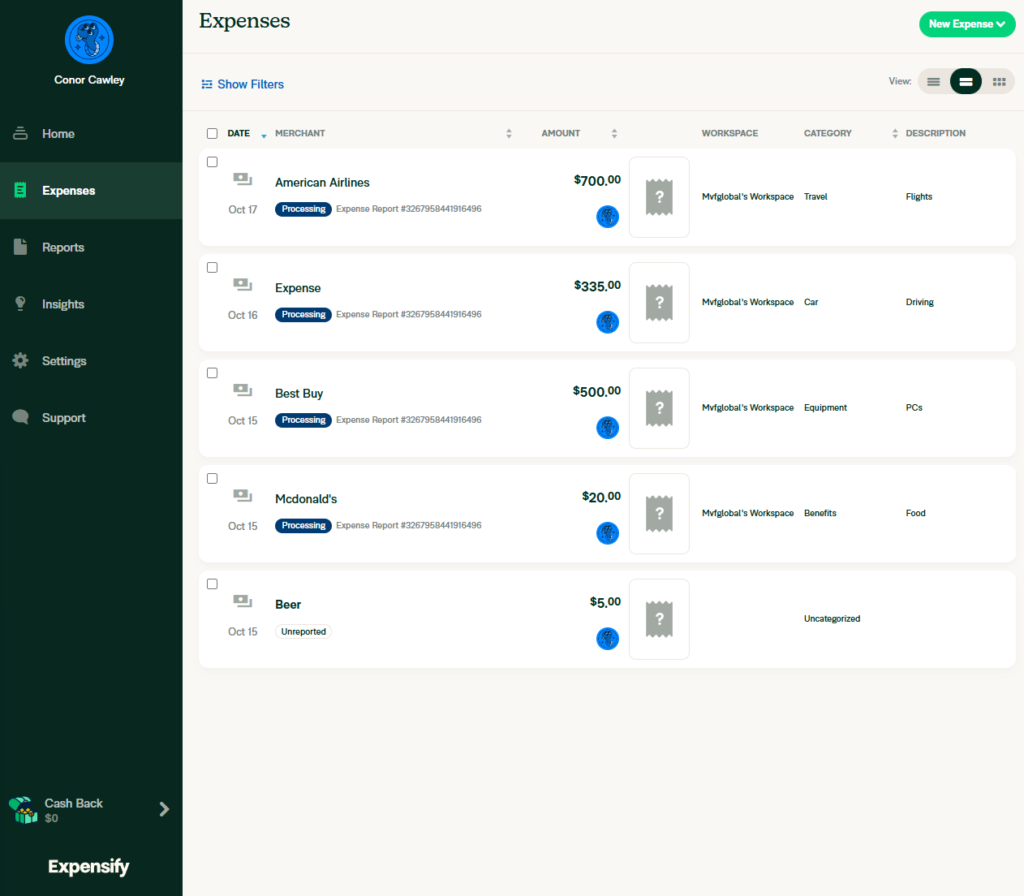Open the receipt thumbnail for Best Buy
Viewport: 1024px width, 896px height.
click(658, 408)
